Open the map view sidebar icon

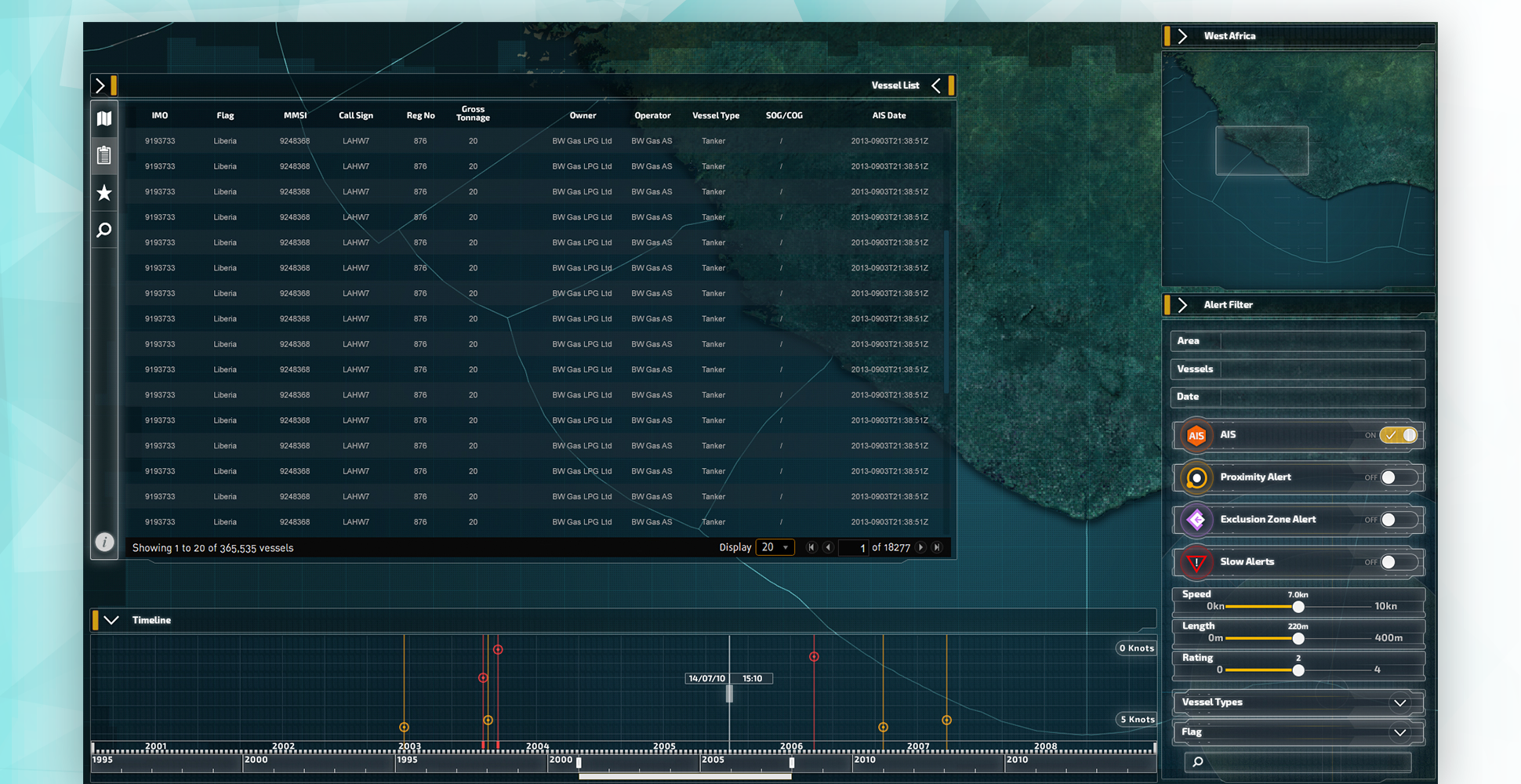104,118
